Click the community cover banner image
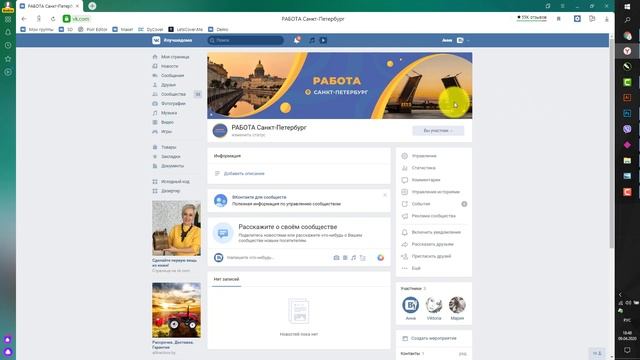Viewport: 640px width, 360px height. click(340, 85)
